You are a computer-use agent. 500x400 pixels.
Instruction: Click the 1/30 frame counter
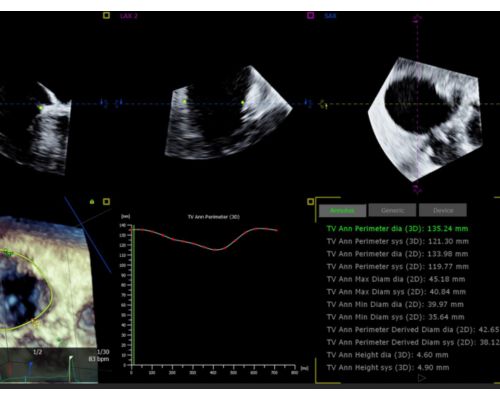point(103,352)
